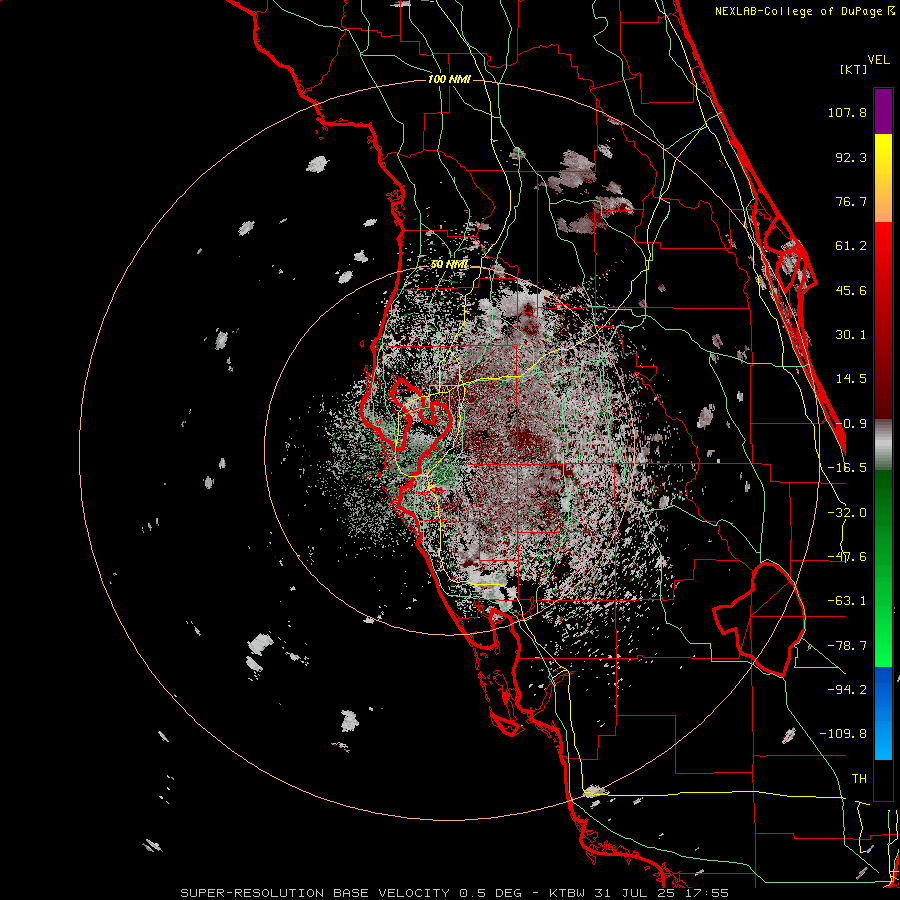This screenshot has height=900, width=900.
Task: Pick the blue segment of velocity color bar
Action: tap(883, 713)
